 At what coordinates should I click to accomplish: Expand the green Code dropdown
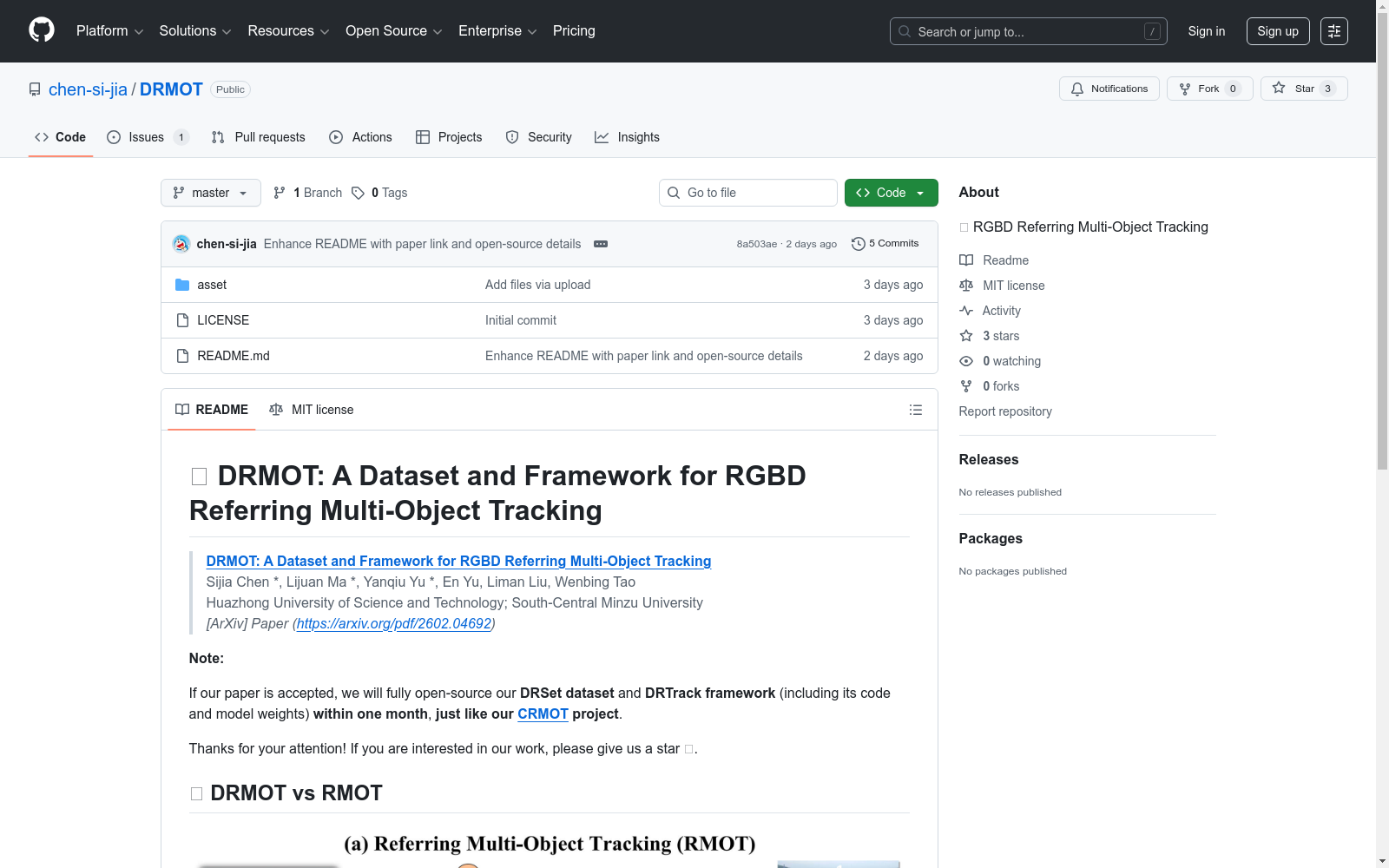click(891, 193)
